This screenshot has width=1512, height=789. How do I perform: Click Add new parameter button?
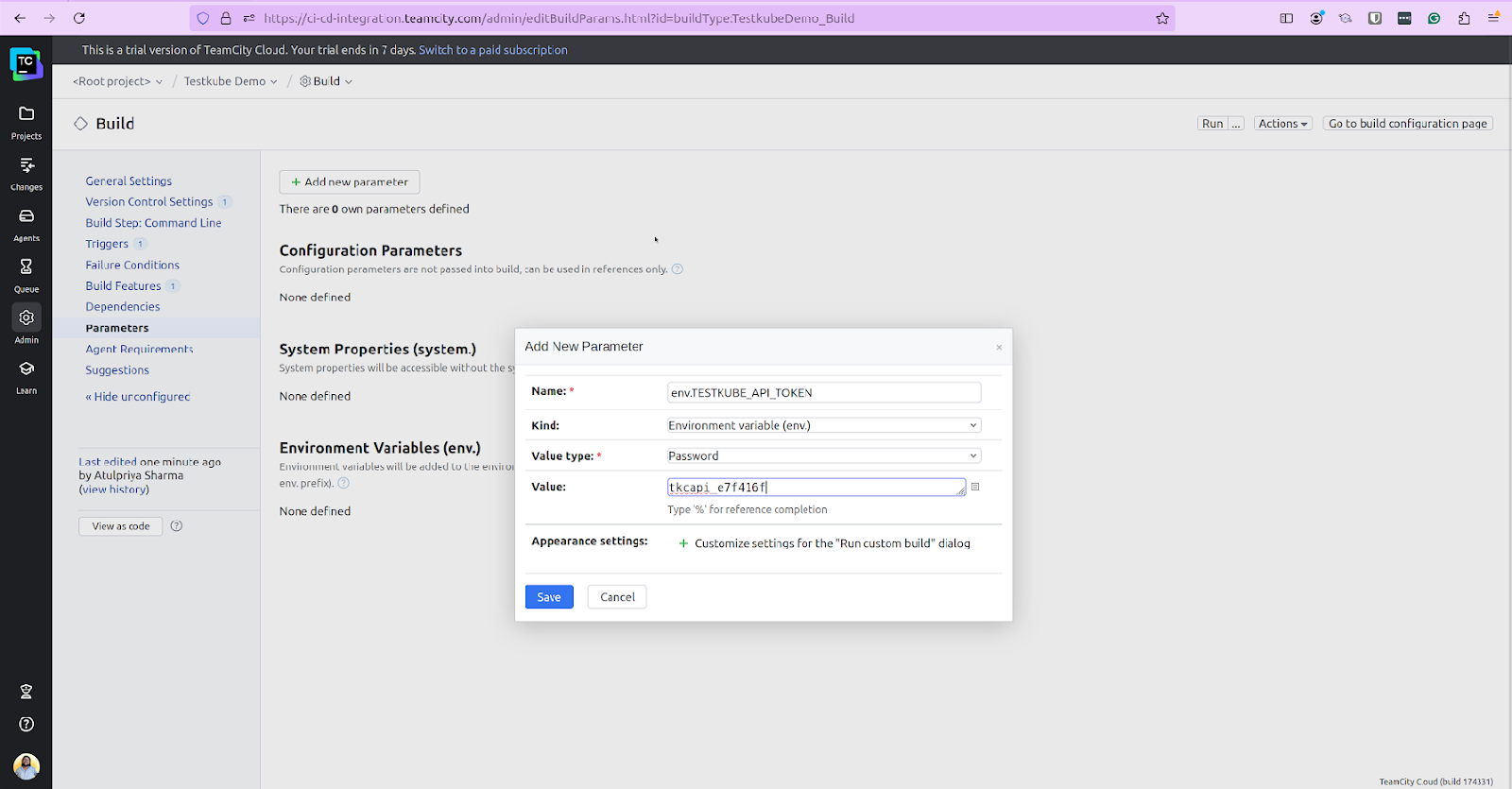[x=350, y=181]
